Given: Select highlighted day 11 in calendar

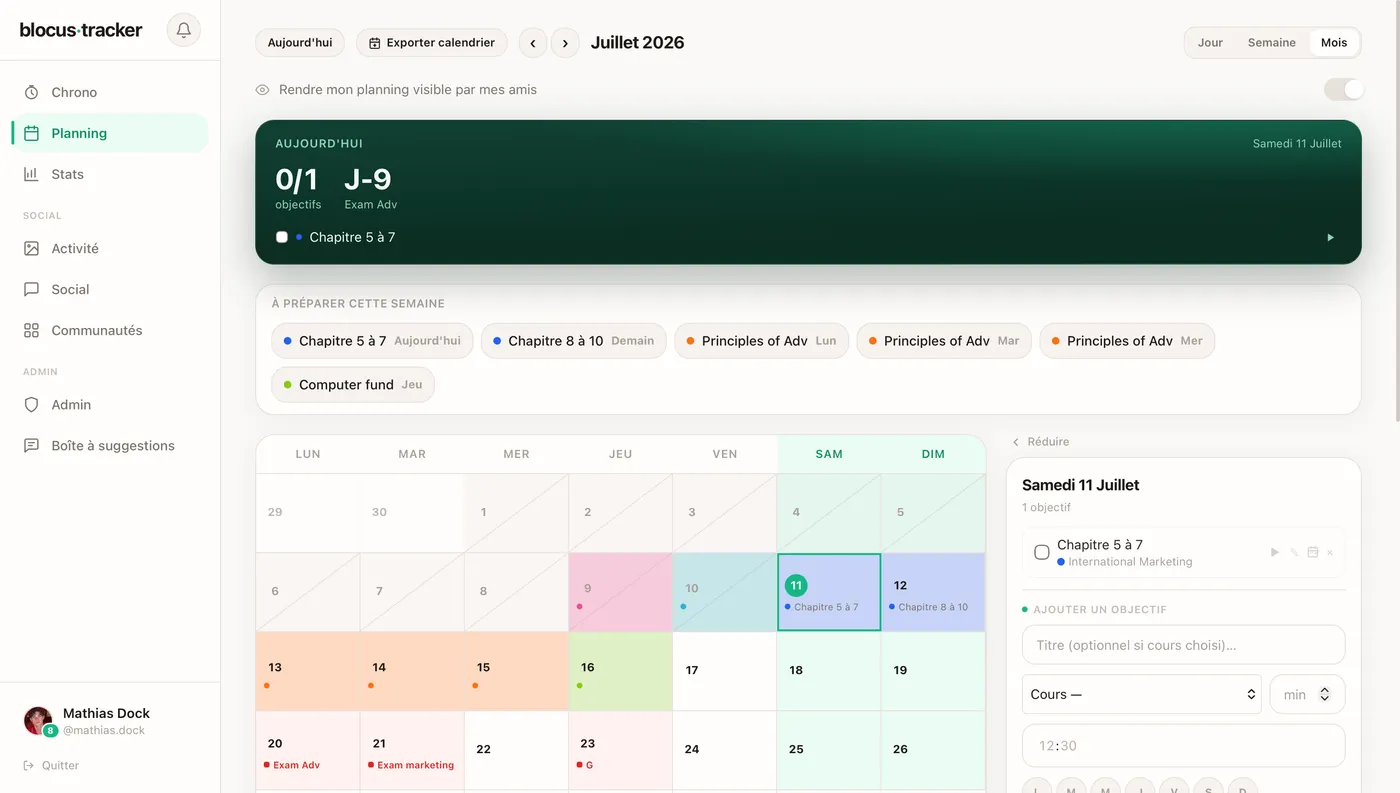Looking at the screenshot, I should (829, 592).
